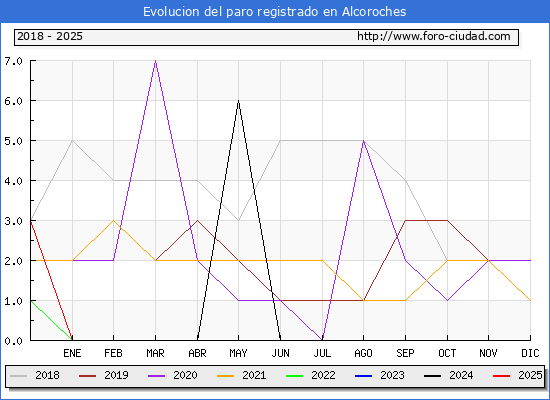Click the 1.0 y-axis value

pos(13,301)
